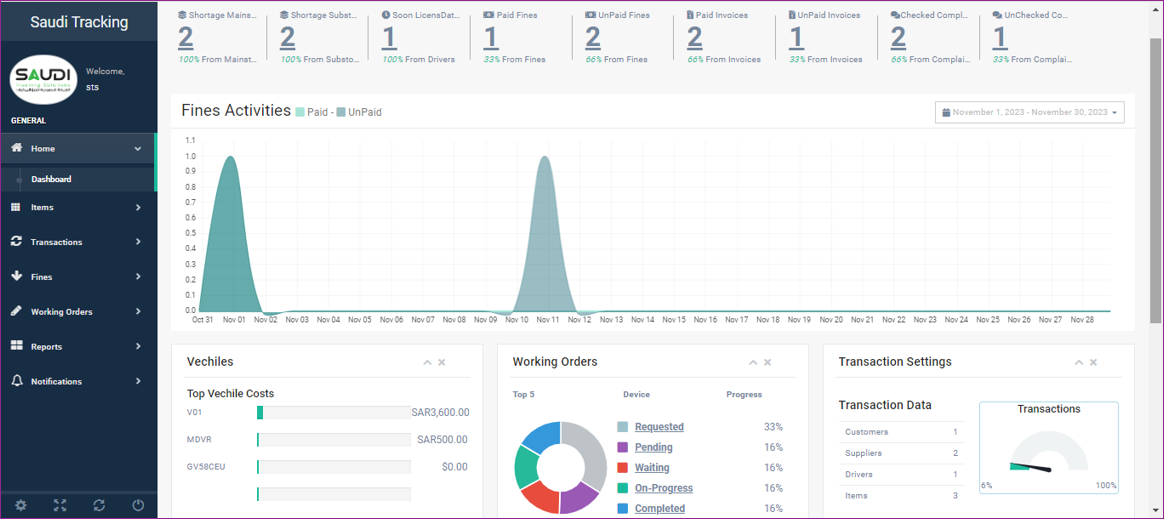Open the settings gear in sidebar footer
This screenshot has height=519, width=1164.
20,505
